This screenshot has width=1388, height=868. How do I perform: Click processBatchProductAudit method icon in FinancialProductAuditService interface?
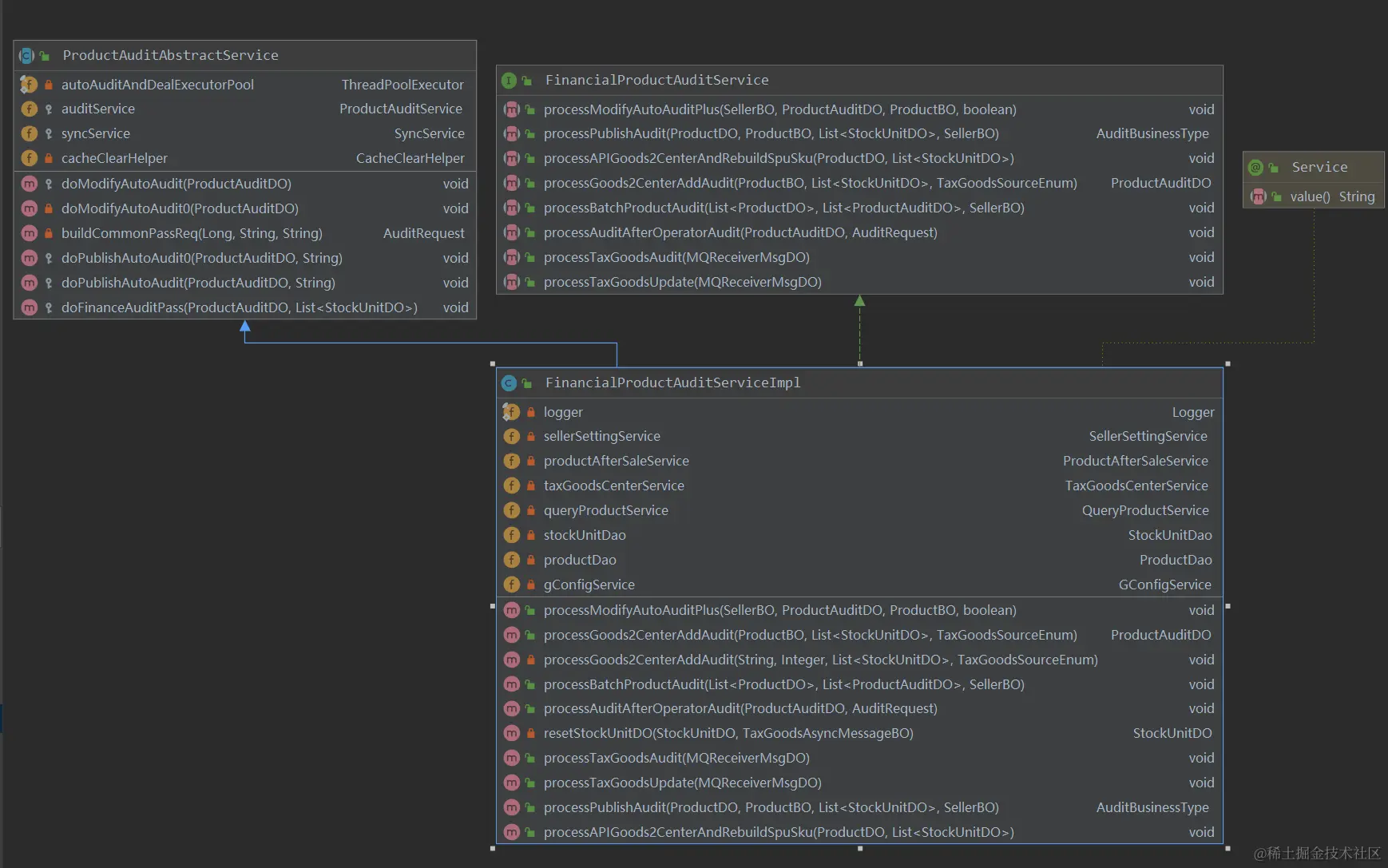click(511, 208)
